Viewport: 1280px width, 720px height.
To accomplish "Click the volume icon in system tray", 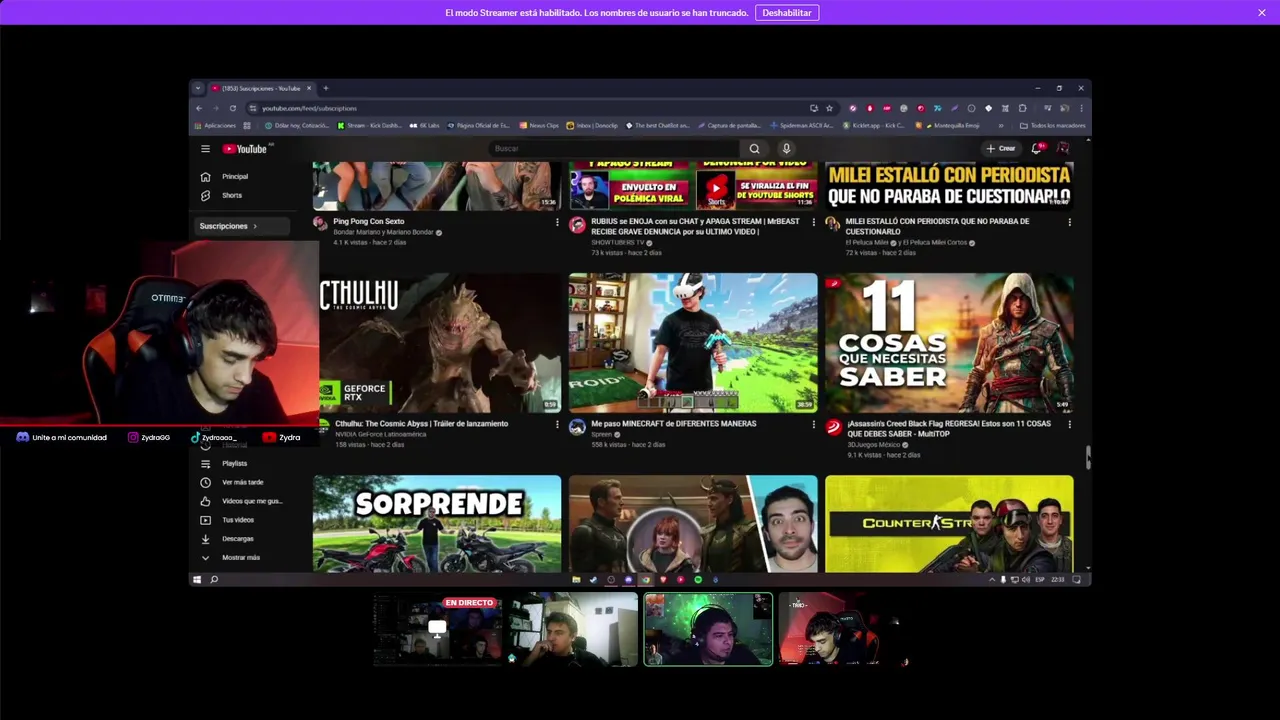I will pos(1025,580).
